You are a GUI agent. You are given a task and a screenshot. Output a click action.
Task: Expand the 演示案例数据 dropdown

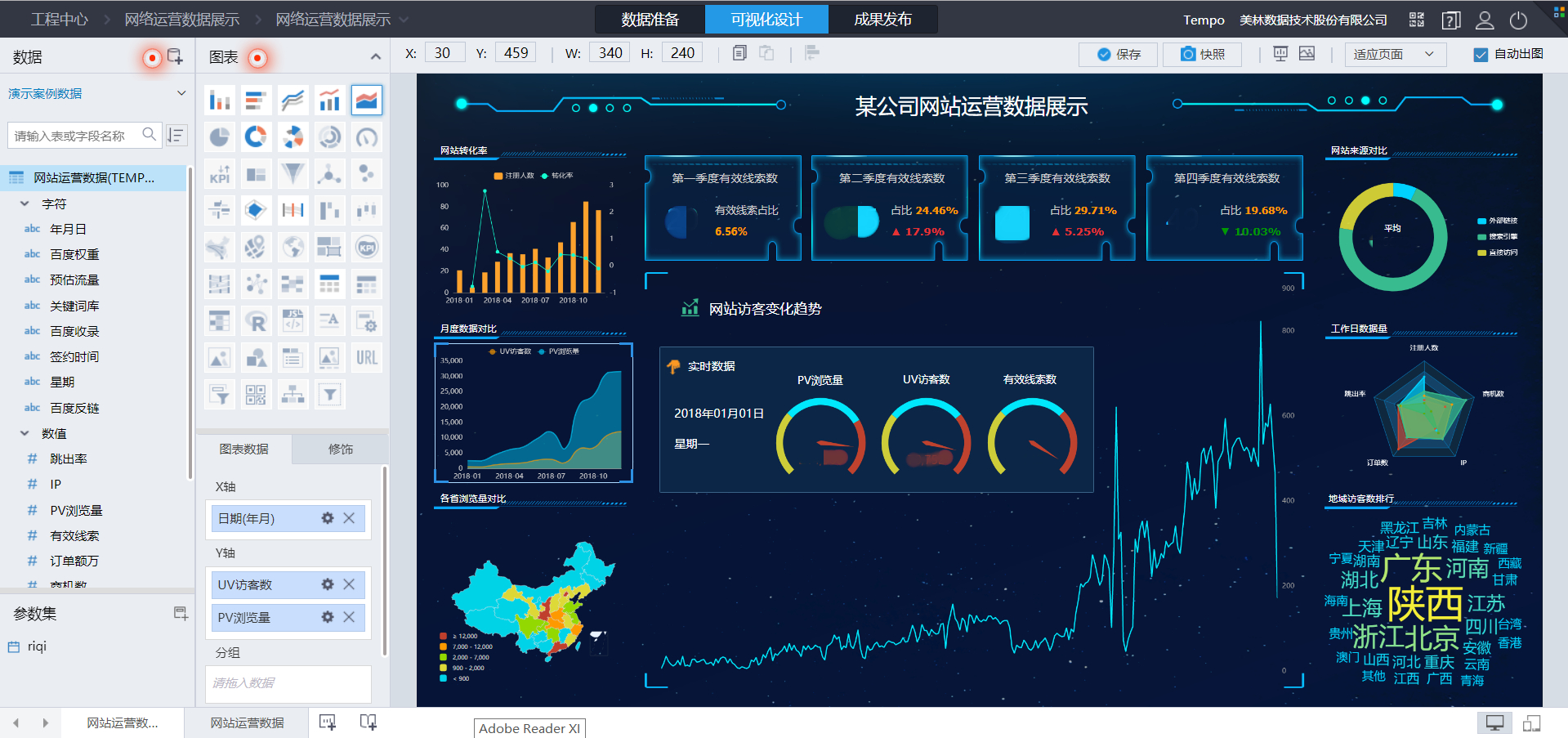181,93
